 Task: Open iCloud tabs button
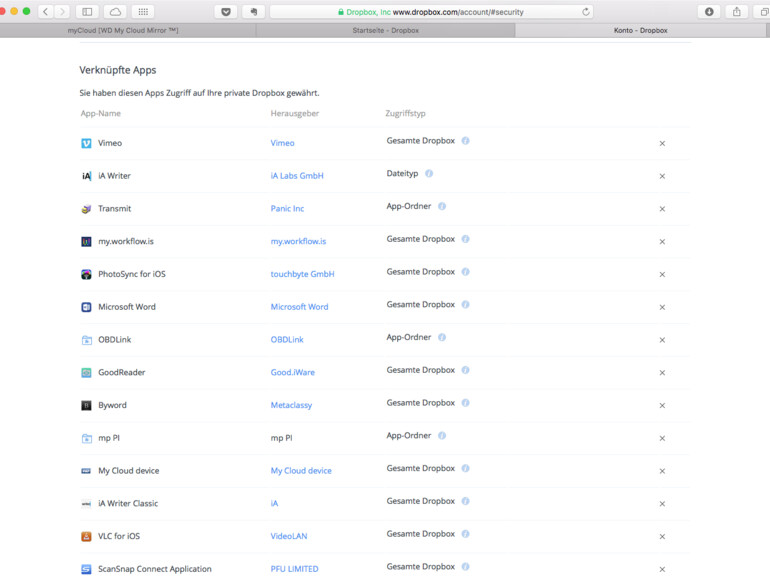[x=115, y=12]
